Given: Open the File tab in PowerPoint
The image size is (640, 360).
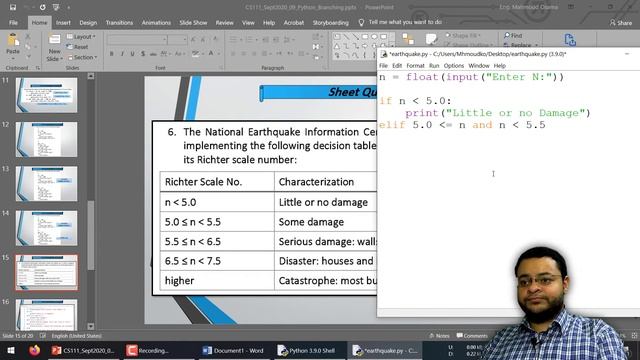Looking at the screenshot, I should (x=13, y=23).
